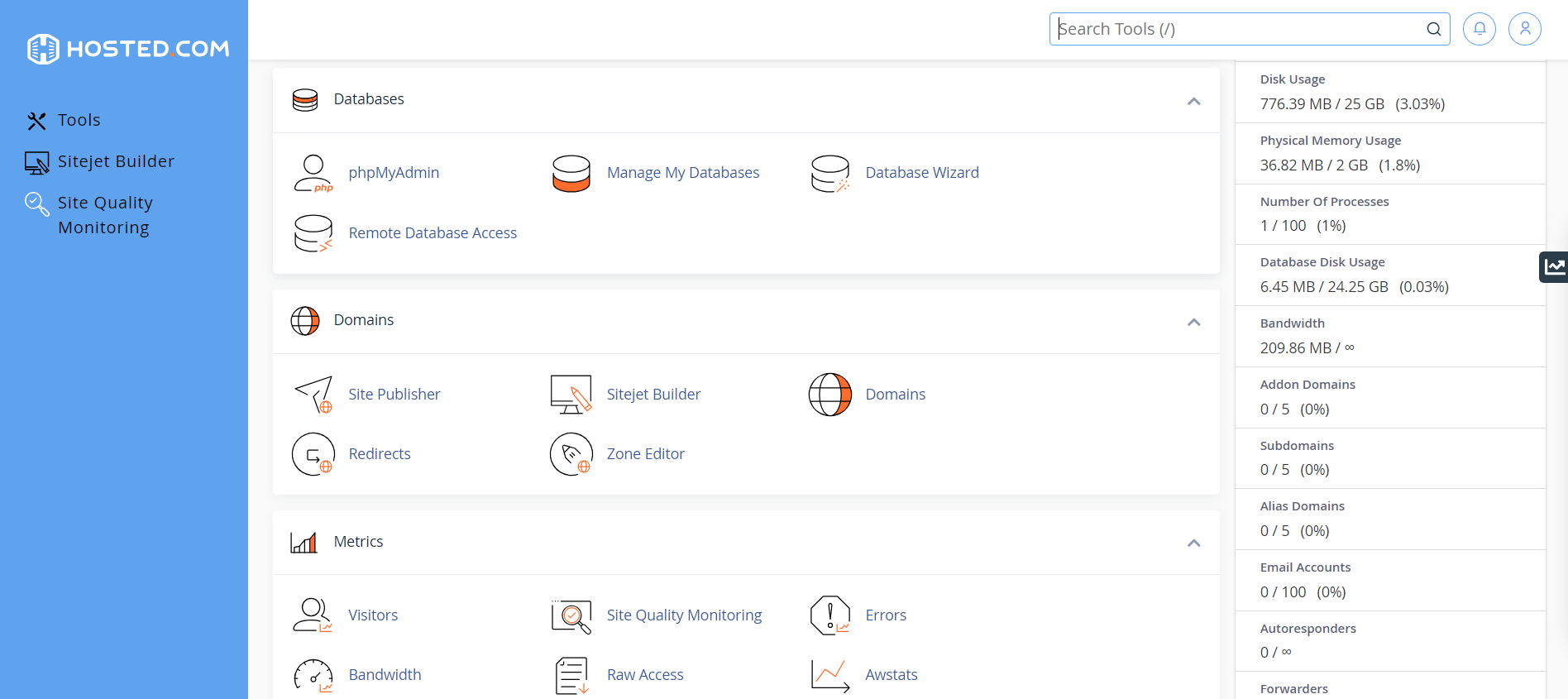Click the Raw Access document icon

click(571, 676)
